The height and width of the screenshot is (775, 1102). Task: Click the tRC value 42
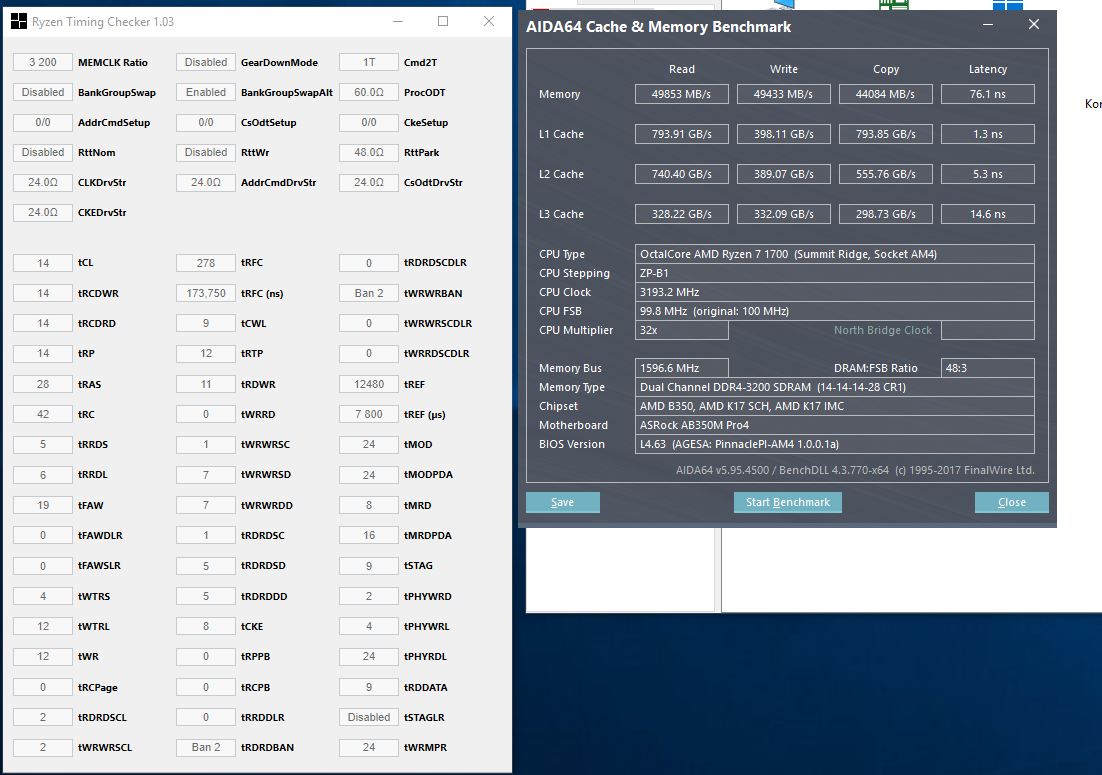coord(43,415)
